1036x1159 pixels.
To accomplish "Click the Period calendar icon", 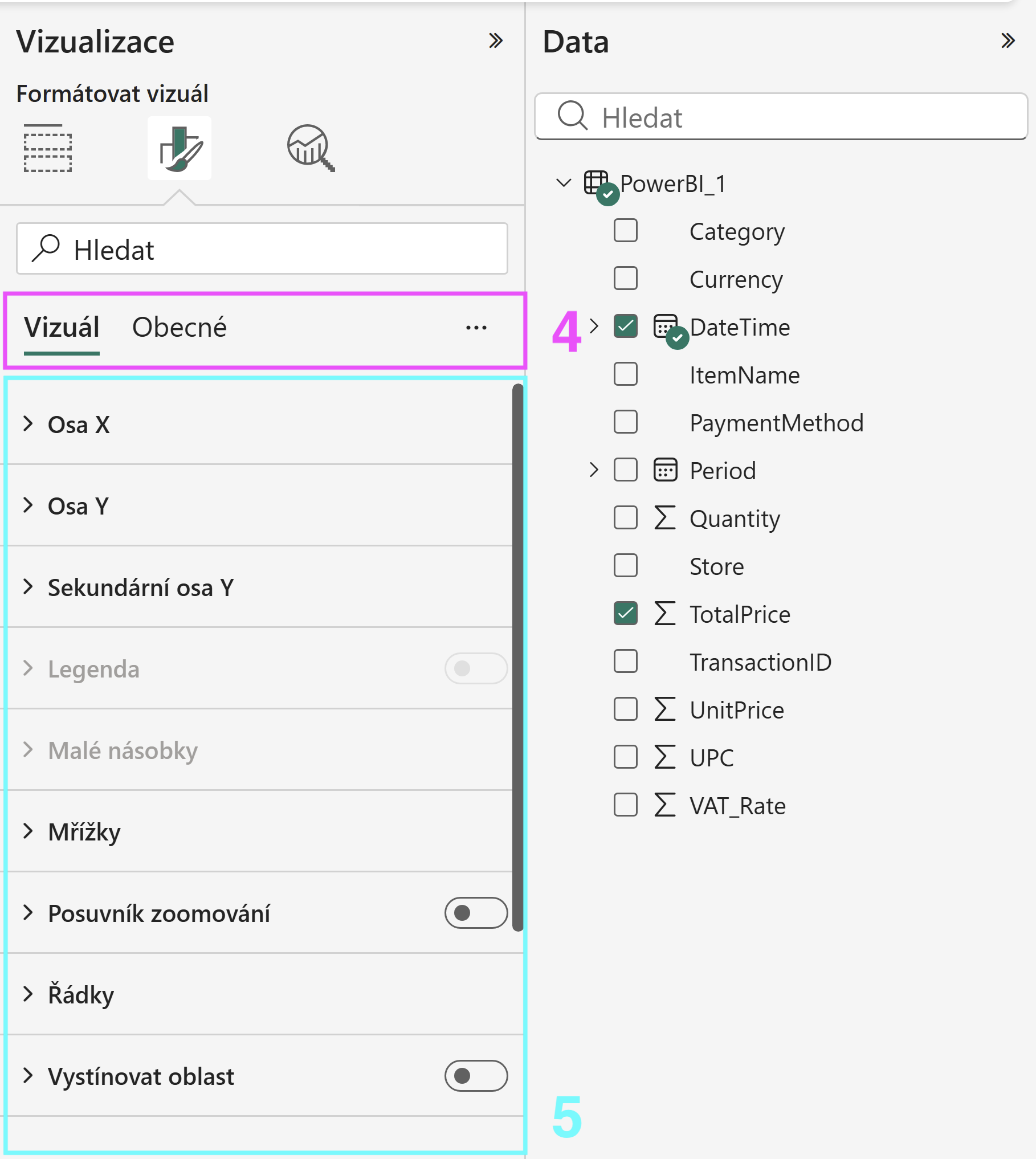I will pyautogui.click(x=665, y=470).
